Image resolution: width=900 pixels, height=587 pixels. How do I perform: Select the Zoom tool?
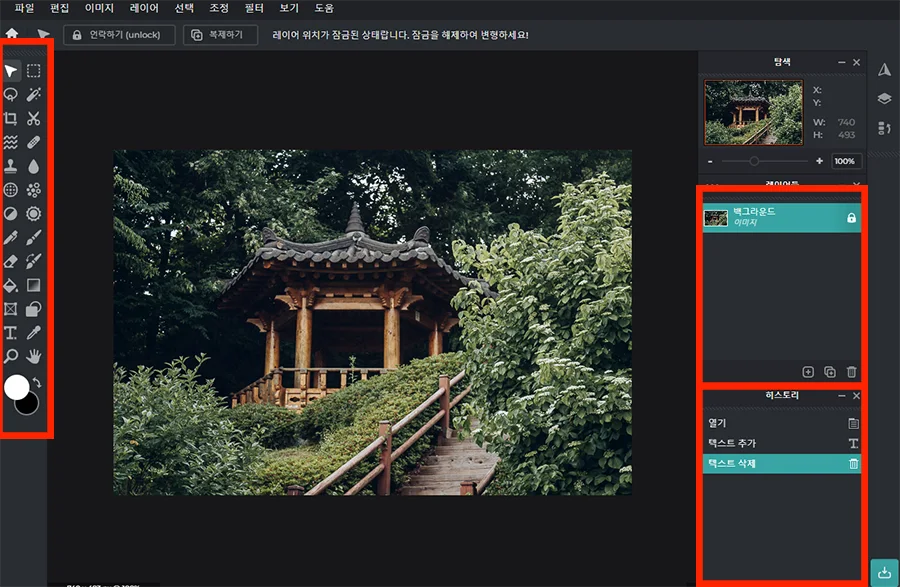click(12, 356)
